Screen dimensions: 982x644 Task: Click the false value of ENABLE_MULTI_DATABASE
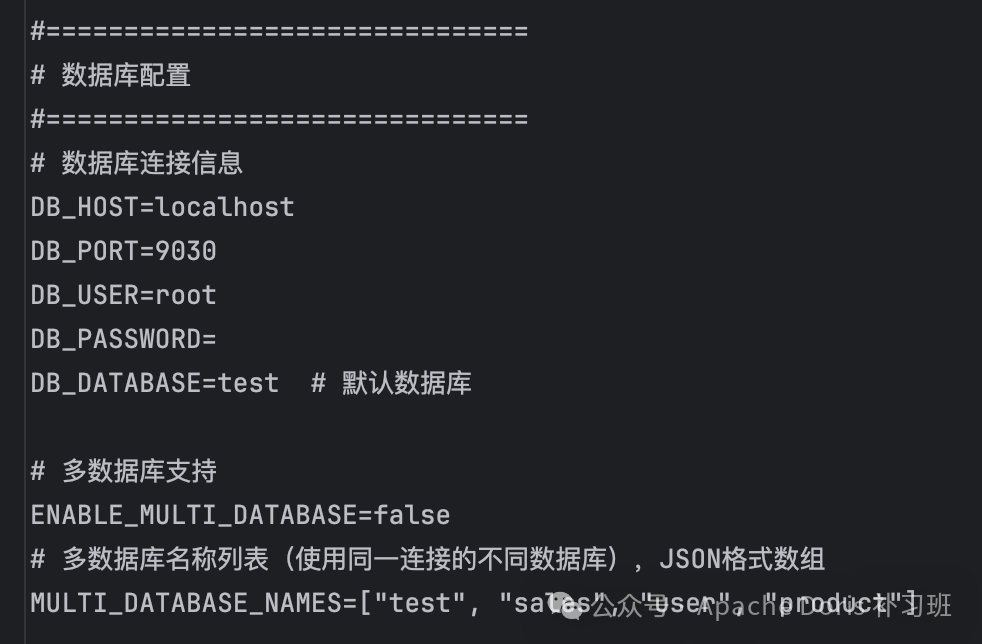click(x=412, y=515)
